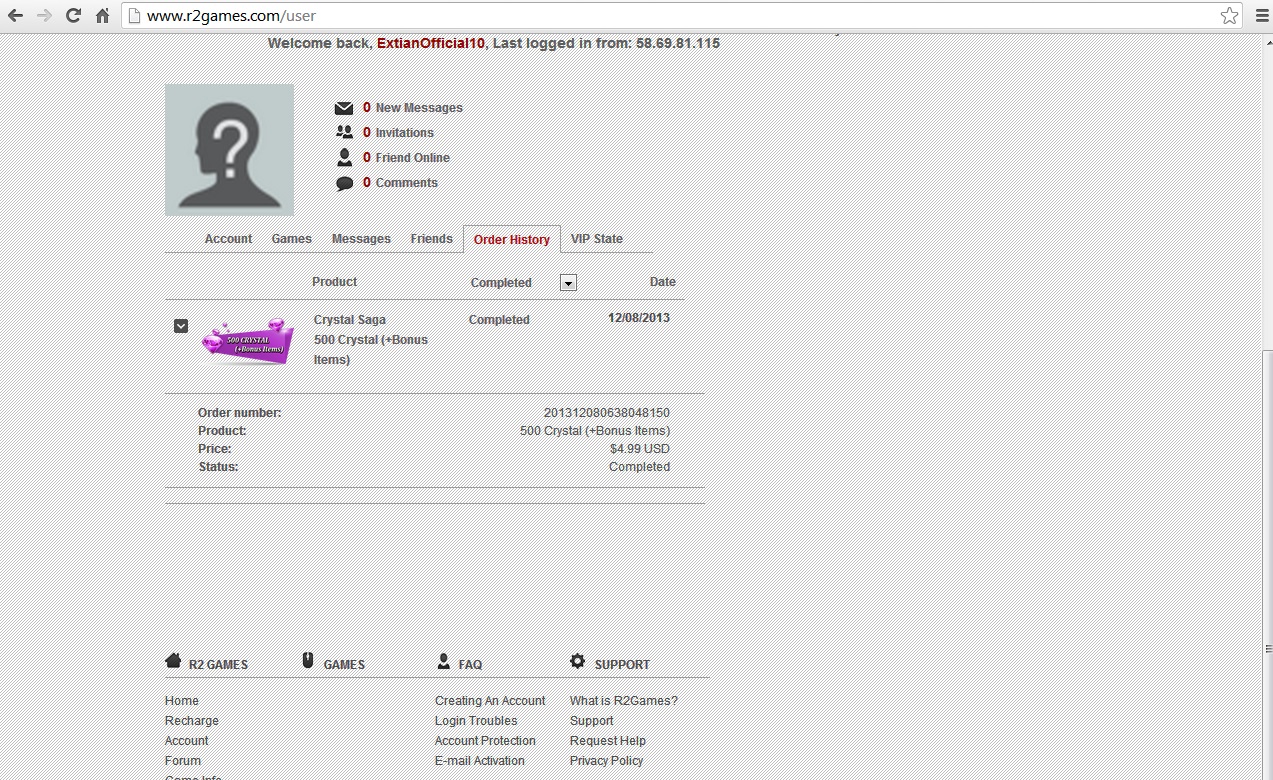Click the browser back arrow
Screen dimensions: 1273x780
(15, 16)
